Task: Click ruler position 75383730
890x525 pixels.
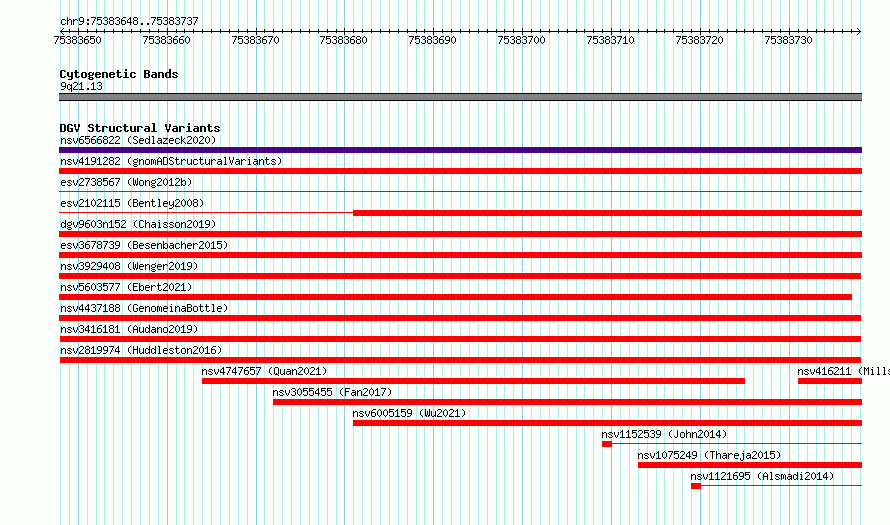Action: pos(788,40)
